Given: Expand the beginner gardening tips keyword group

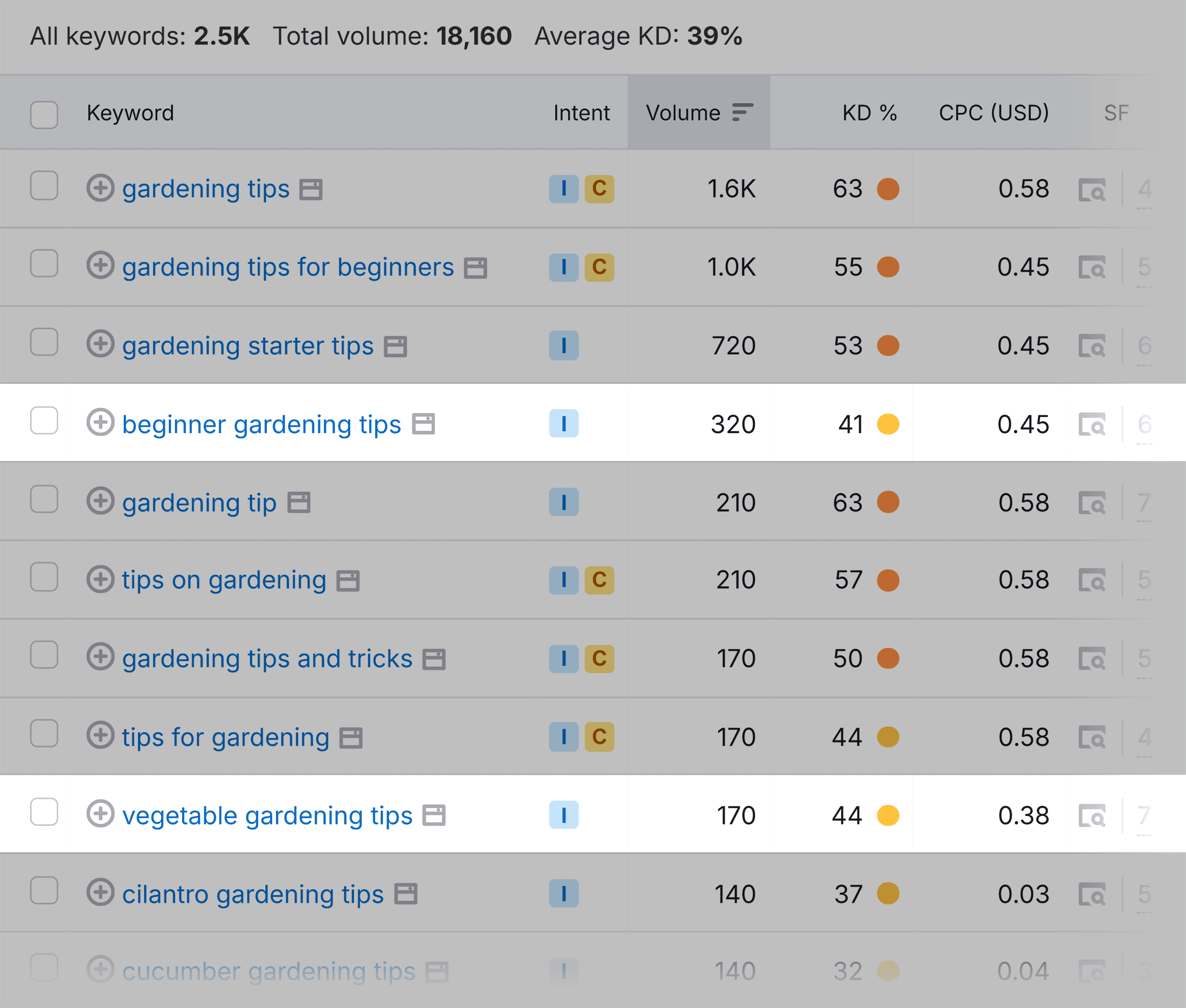Looking at the screenshot, I should (x=102, y=424).
